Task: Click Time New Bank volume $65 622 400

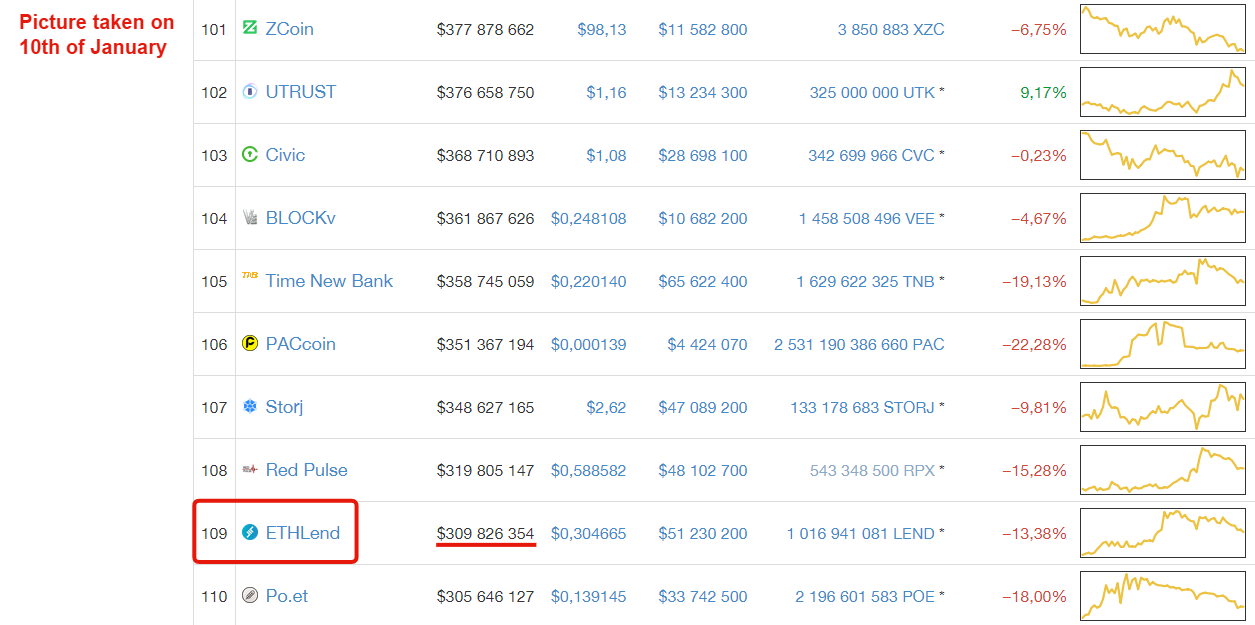Action: click(703, 282)
